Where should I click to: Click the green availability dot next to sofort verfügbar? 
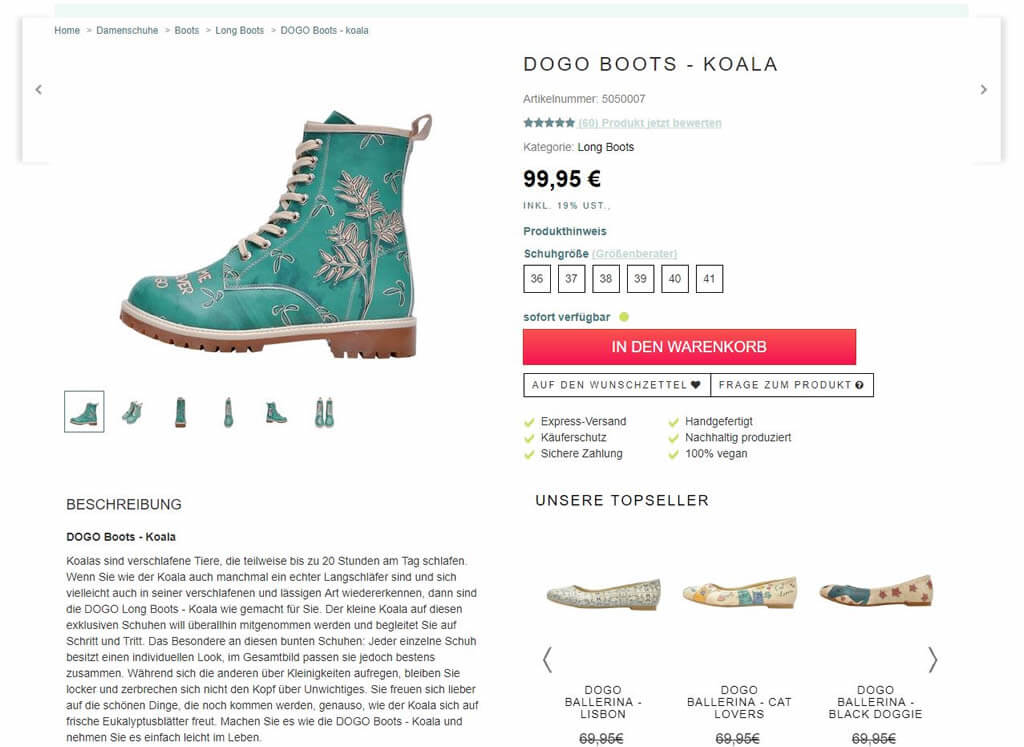[x=624, y=316]
